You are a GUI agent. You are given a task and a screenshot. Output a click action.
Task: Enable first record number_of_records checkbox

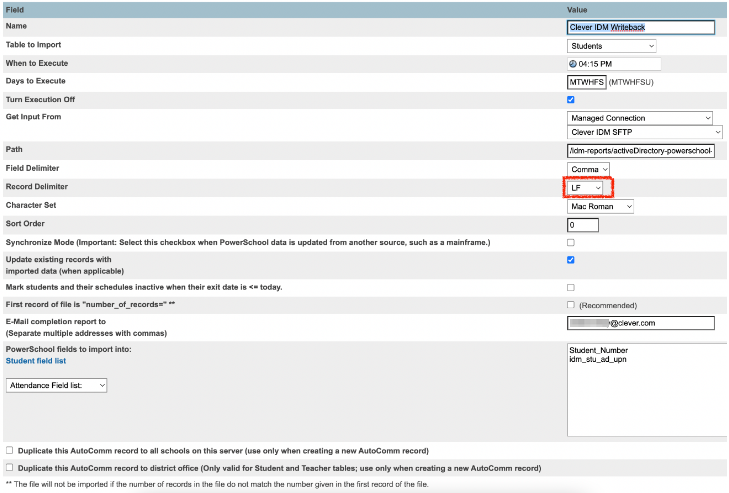571,305
